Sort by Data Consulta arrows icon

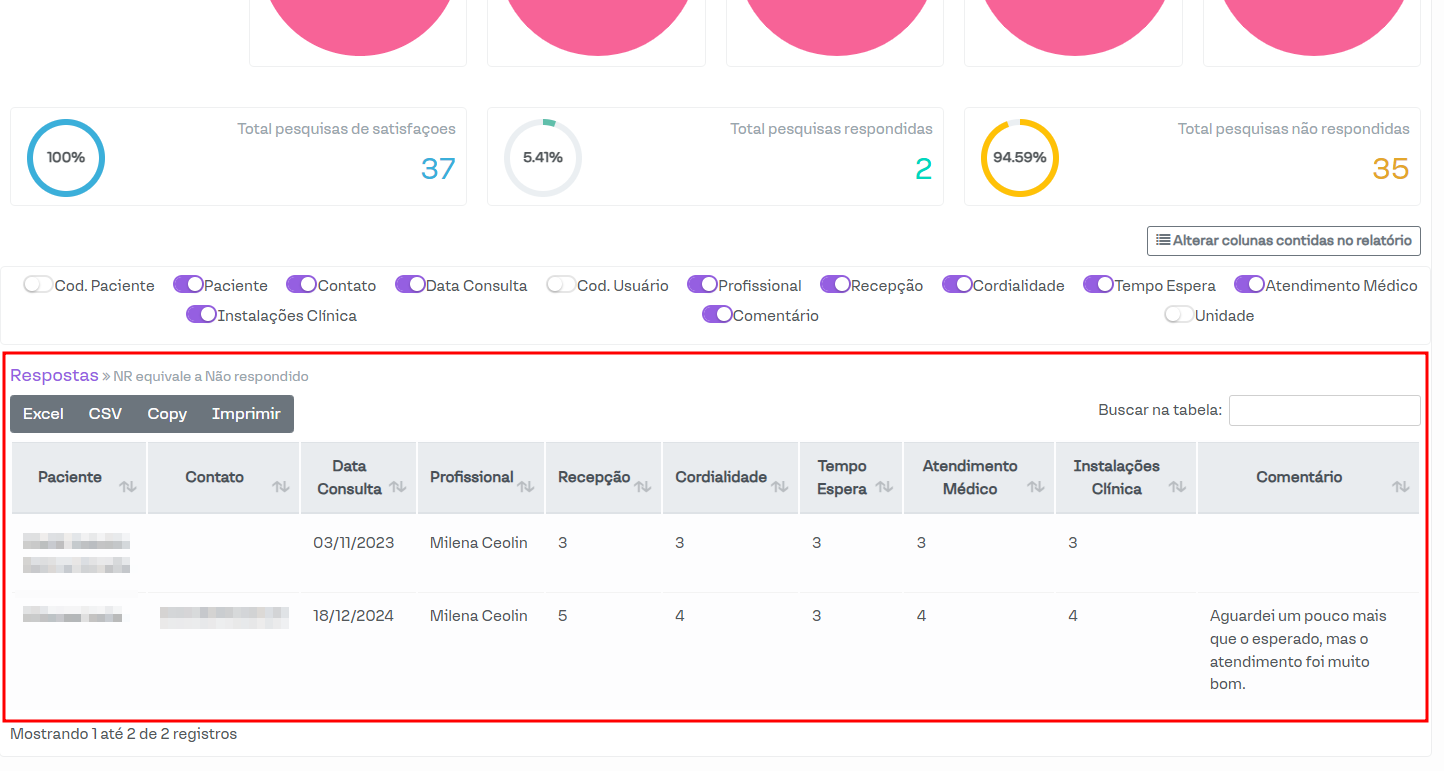398,487
